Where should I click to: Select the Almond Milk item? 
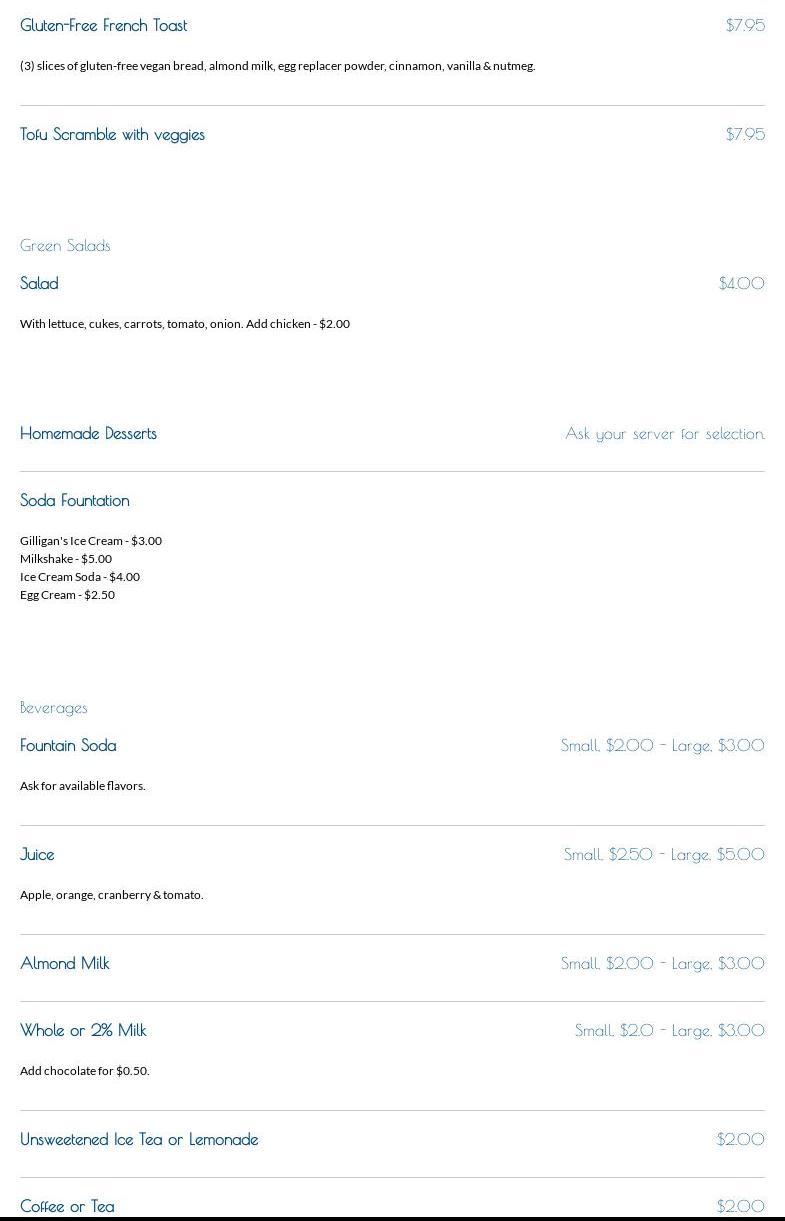click(x=65, y=964)
